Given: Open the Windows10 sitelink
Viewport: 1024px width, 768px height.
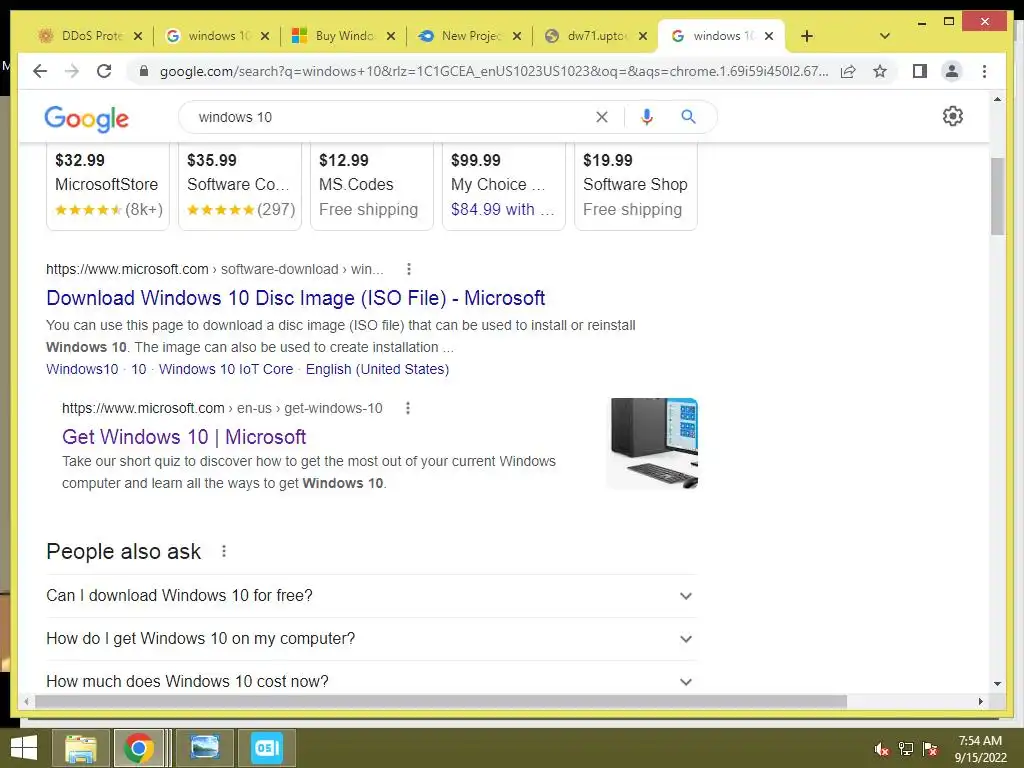Looking at the screenshot, I should tap(82, 369).
